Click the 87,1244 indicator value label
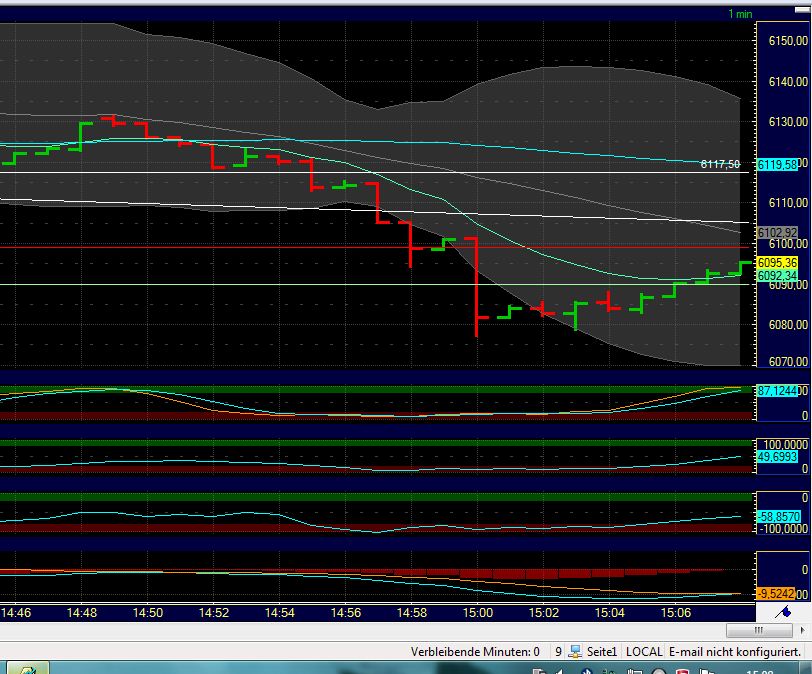812x674 pixels. click(777, 390)
